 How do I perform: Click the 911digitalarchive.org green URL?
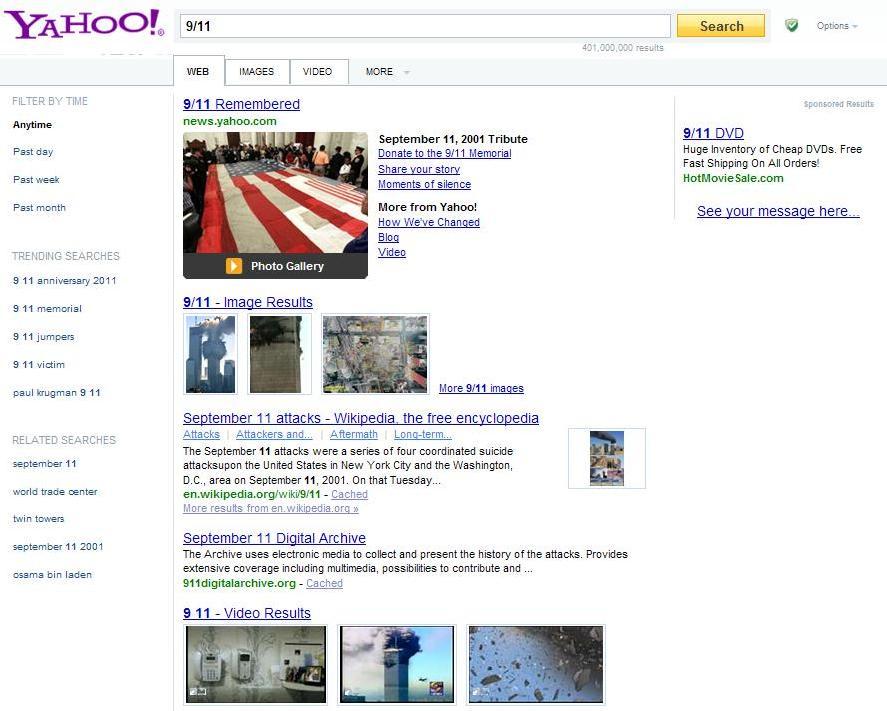(239, 583)
